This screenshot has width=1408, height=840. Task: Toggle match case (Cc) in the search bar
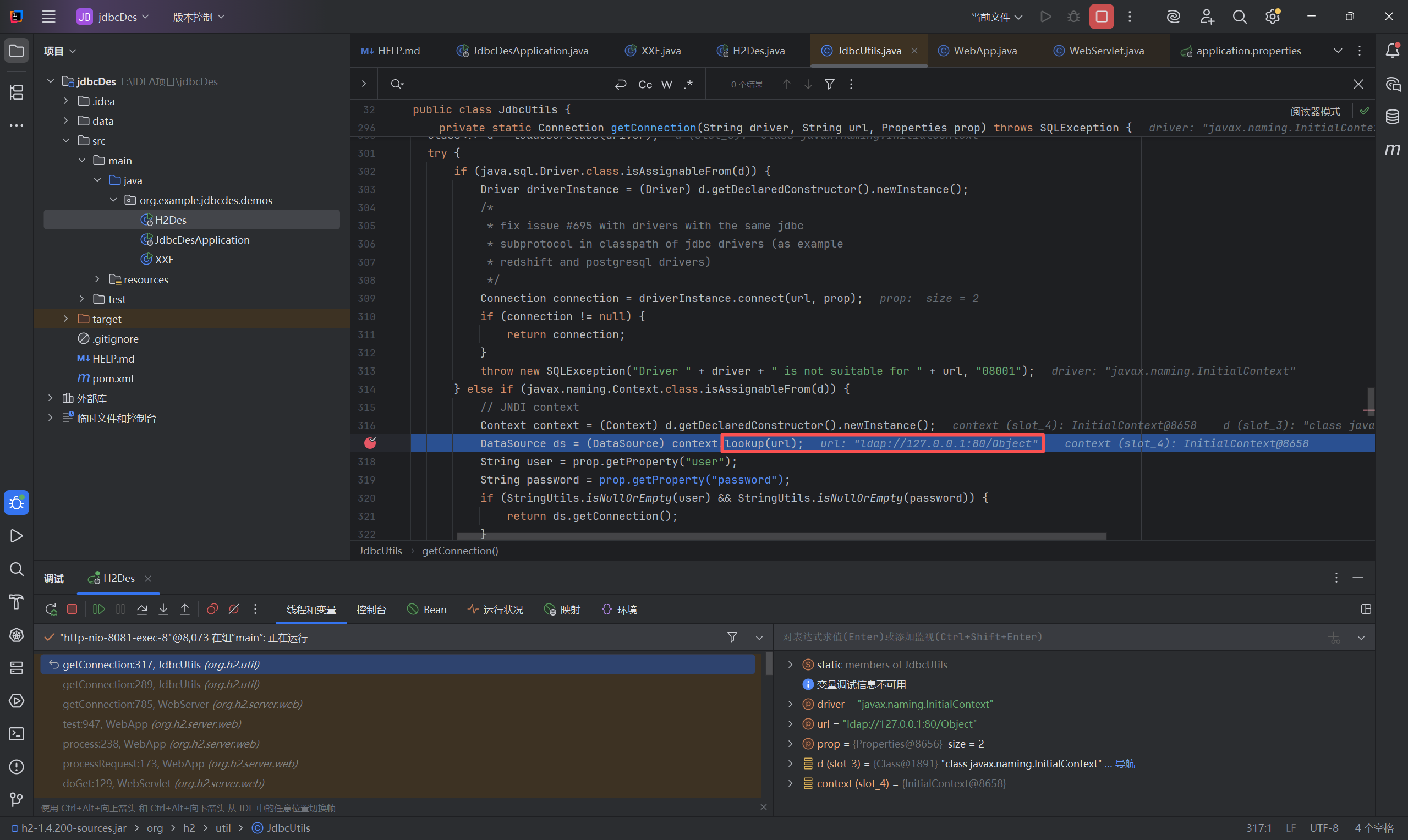point(645,84)
